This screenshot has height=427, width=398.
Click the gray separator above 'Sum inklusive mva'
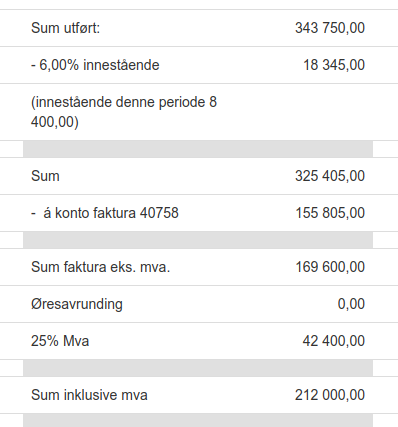point(198,368)
